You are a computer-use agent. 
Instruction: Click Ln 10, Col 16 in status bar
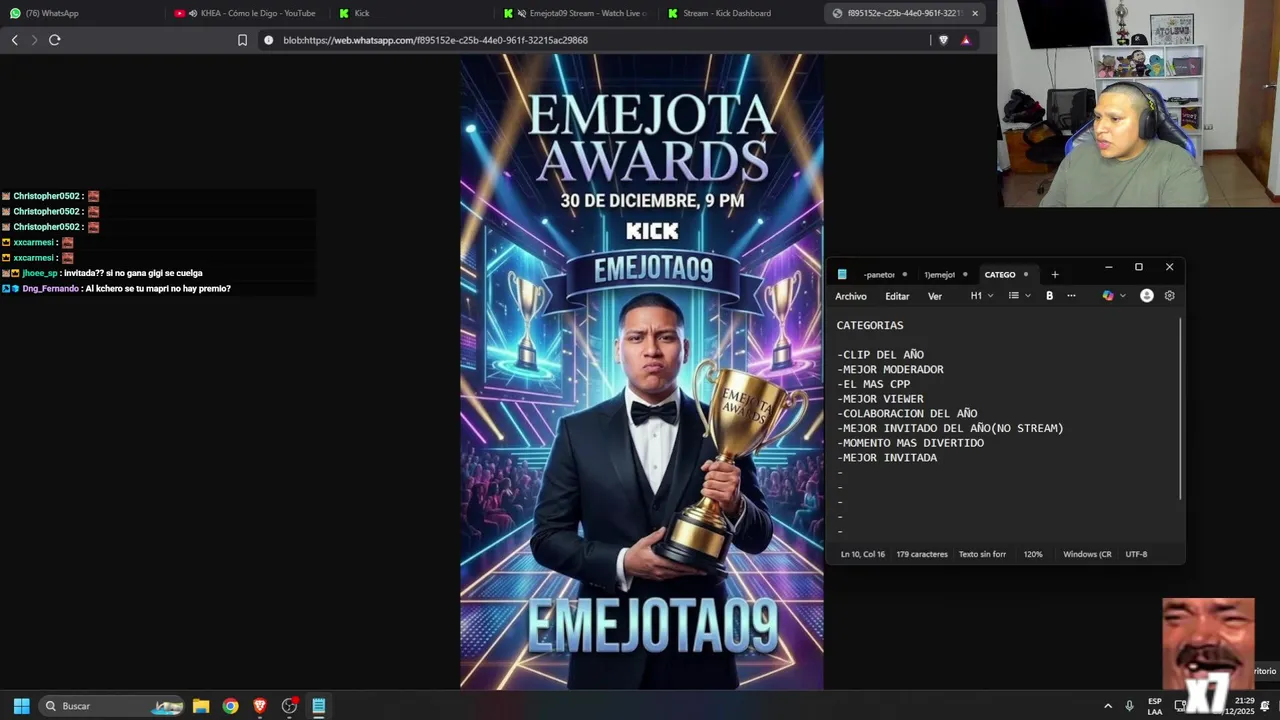click(863, 554)
